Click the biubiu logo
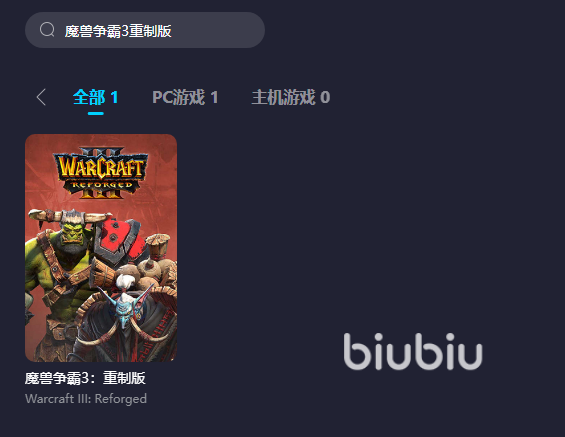Image resolution: width=565 pixels, height=437 pixels. pyautogui.click(x=413, y=351)
